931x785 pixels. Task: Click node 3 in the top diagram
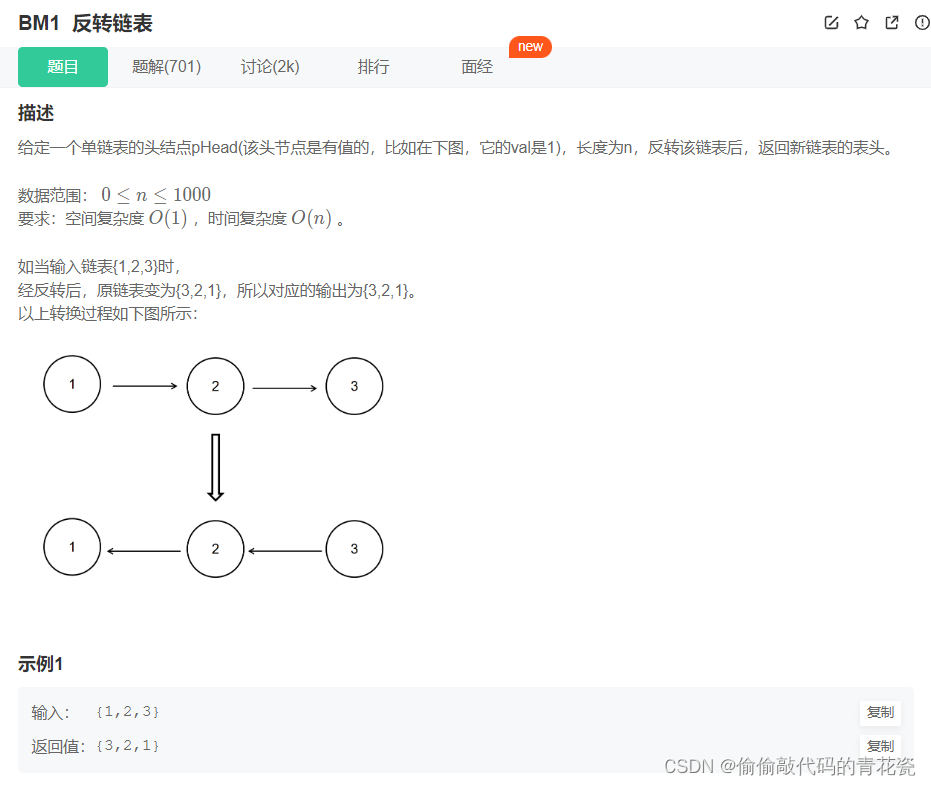pyautogui.click(x=354, y=385)
